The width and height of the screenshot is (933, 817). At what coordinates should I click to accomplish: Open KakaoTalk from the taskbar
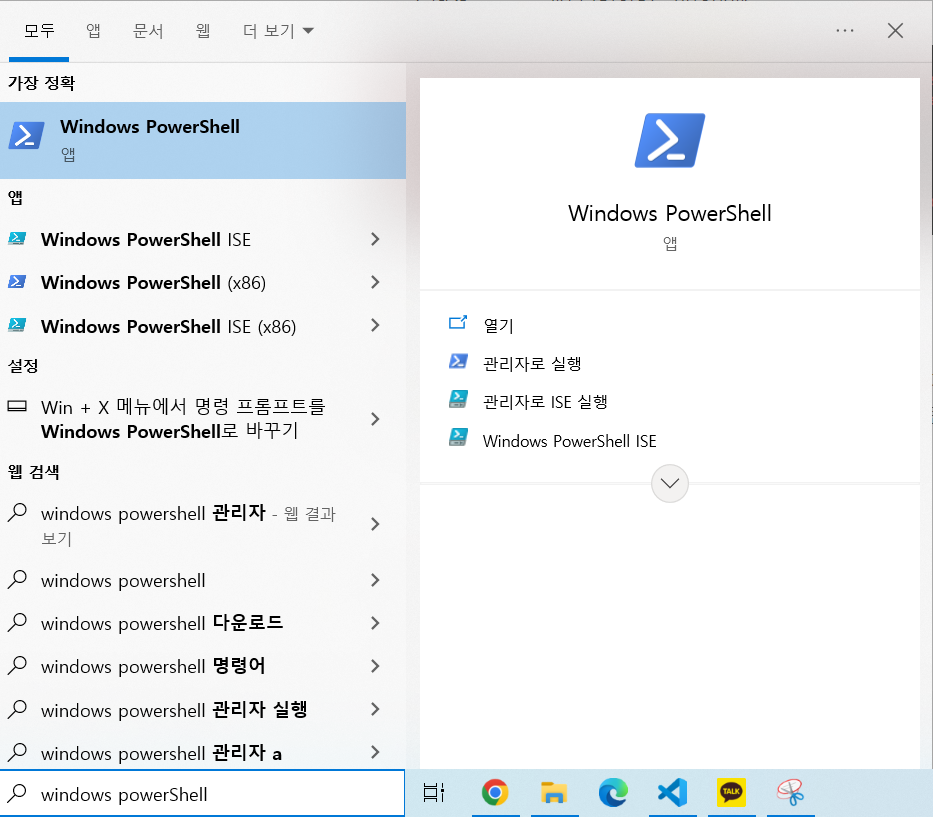coord(731,793)
